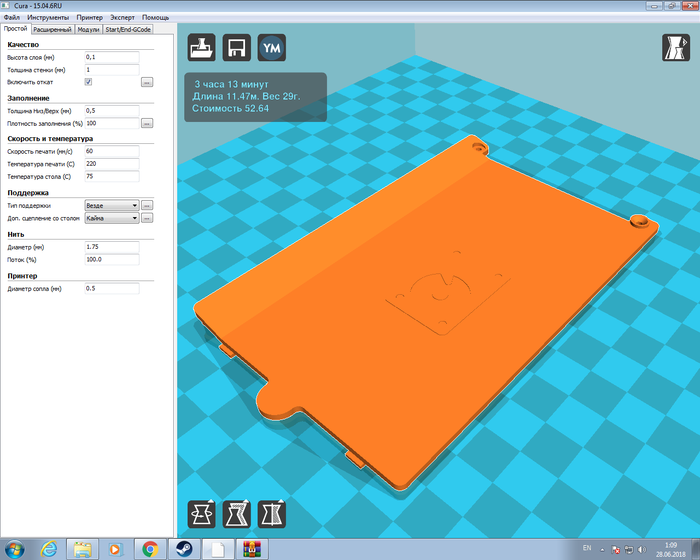Select the Rotate tool

click(x=201, y=514)
